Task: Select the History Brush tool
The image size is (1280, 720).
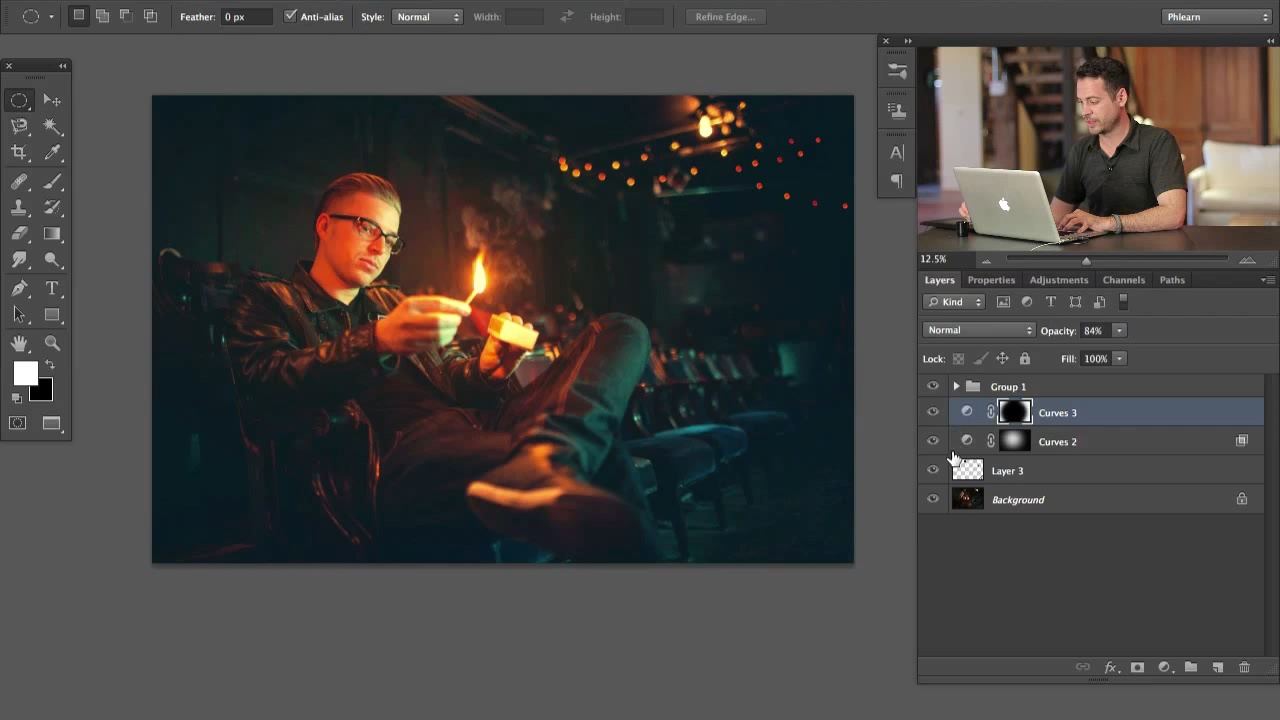Action: tap(52, 208)
